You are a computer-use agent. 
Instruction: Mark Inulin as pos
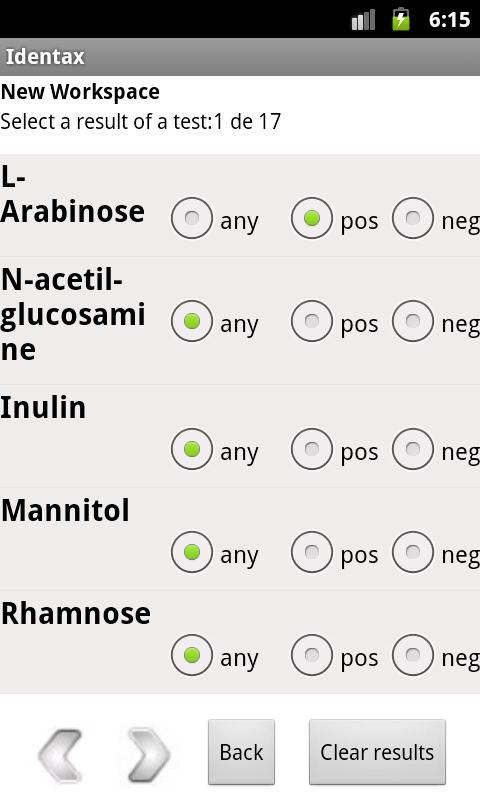point(312,449)
